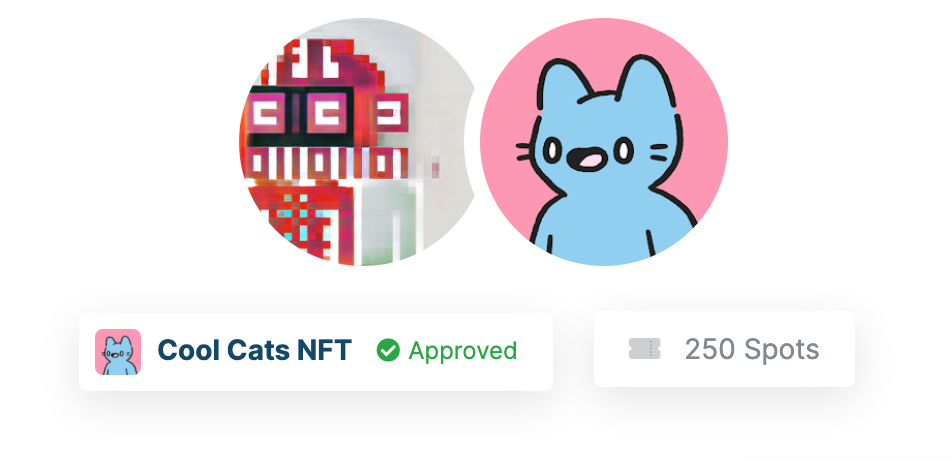Click the blue cat's open mouth

point(586,160)
